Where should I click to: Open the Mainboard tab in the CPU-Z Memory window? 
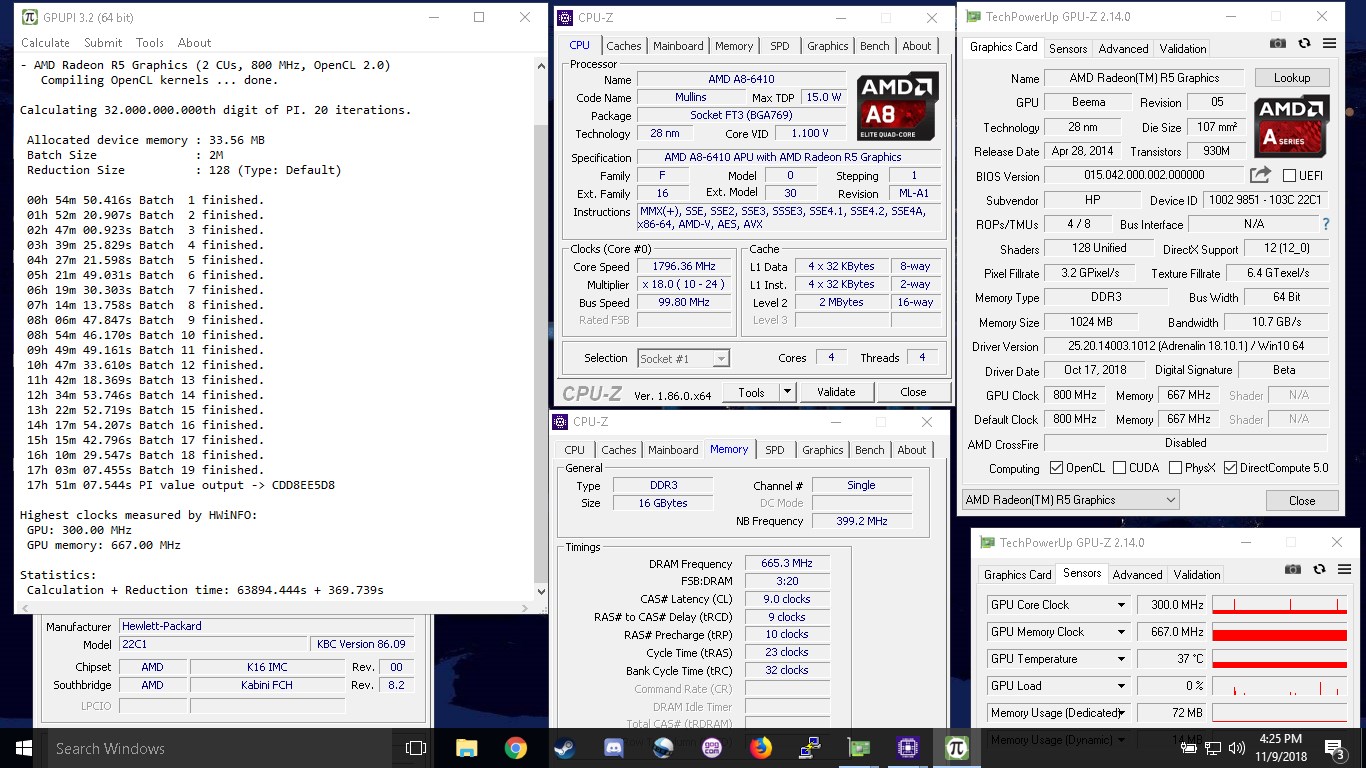click(673, 450)
